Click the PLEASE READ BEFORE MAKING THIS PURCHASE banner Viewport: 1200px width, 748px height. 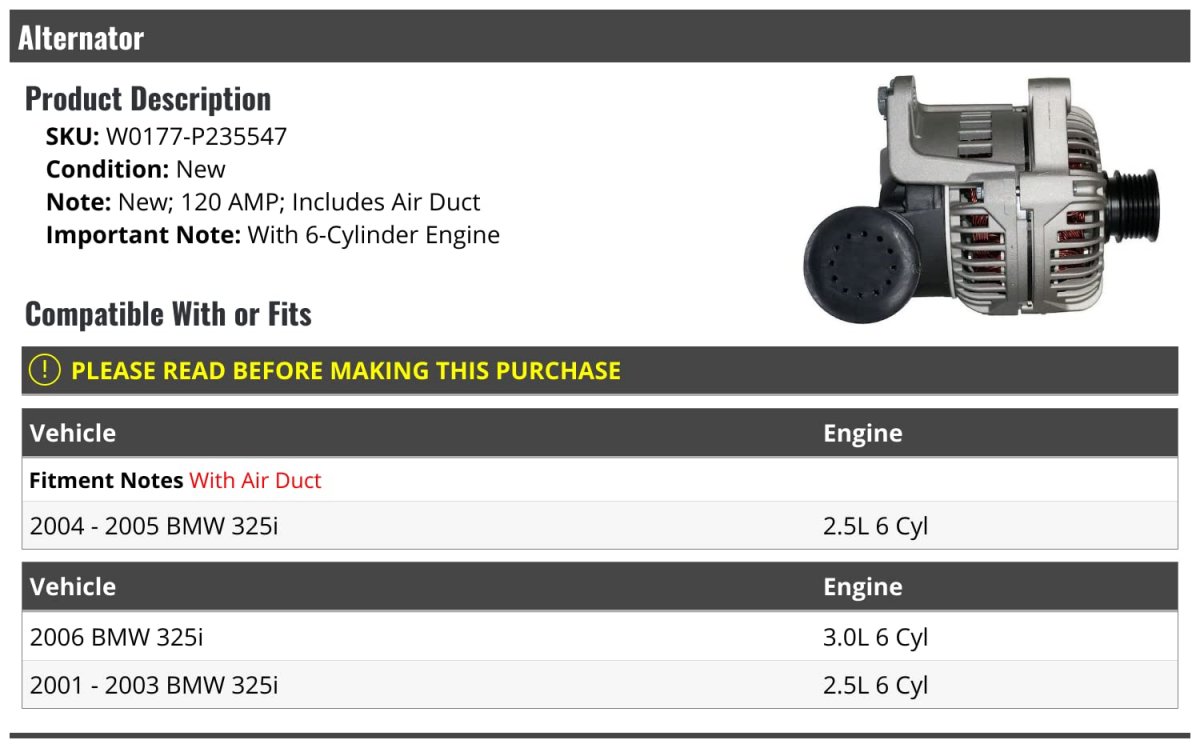345,371
